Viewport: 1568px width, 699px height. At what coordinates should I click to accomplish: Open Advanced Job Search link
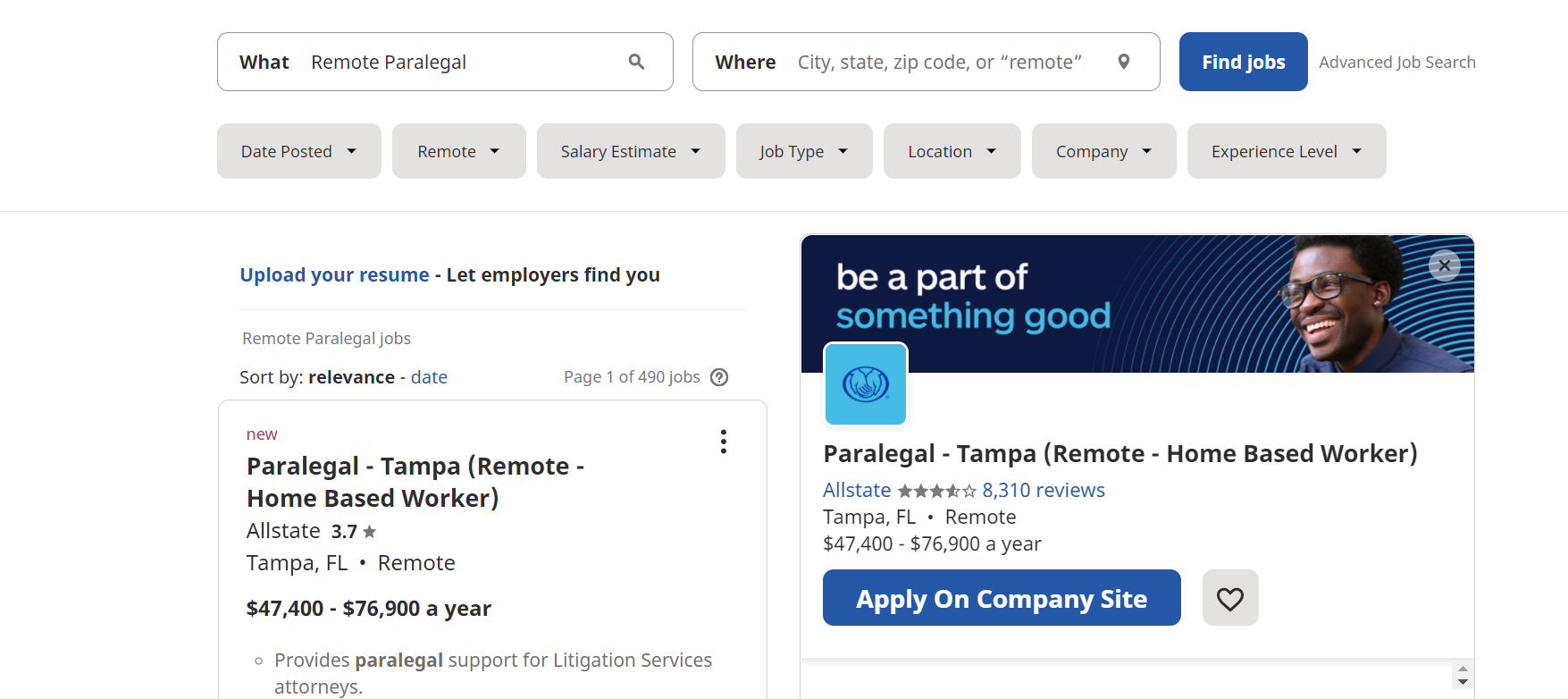pos(1397,62)
